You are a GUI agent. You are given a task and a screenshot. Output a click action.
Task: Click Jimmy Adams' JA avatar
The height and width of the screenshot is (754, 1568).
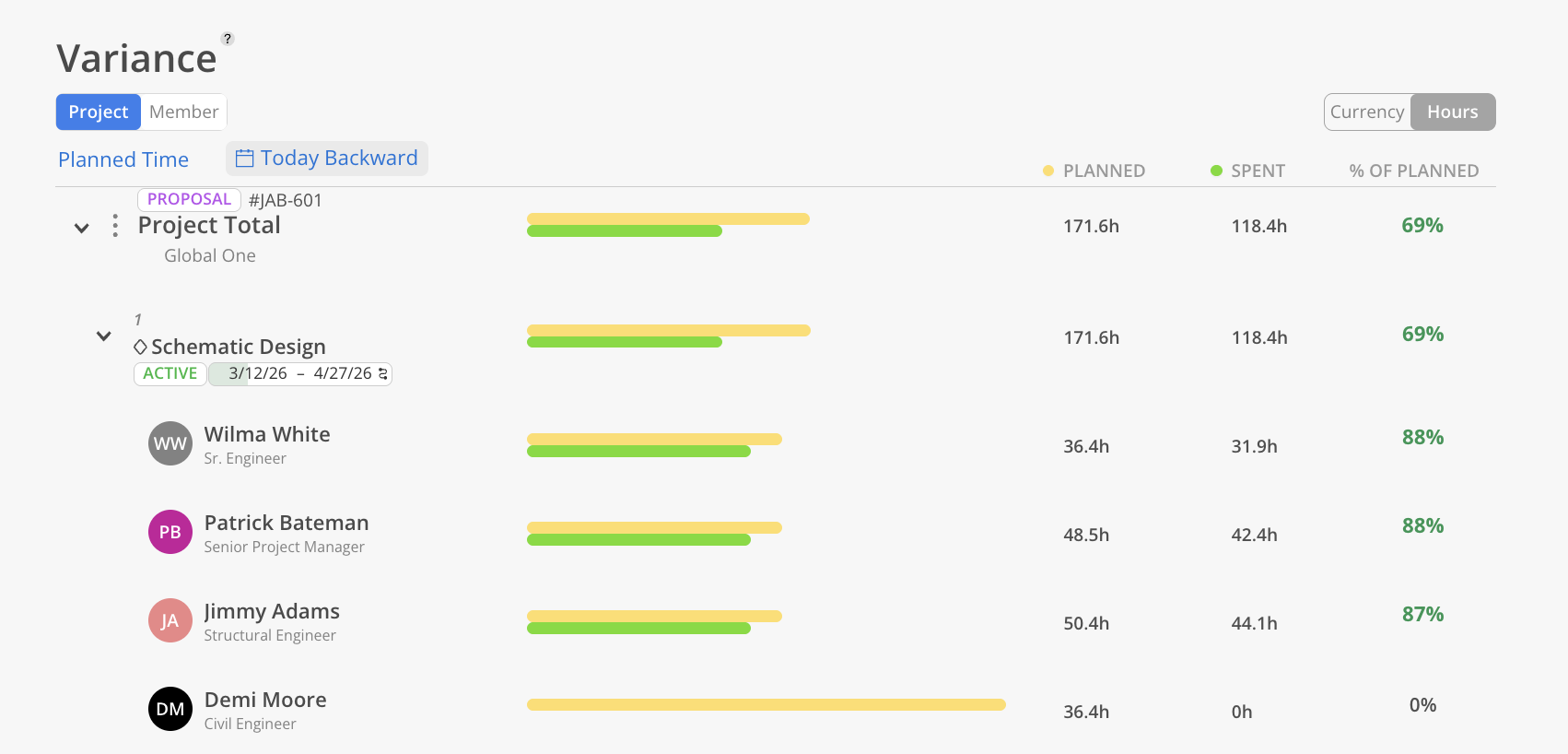[x=170, y=620]
